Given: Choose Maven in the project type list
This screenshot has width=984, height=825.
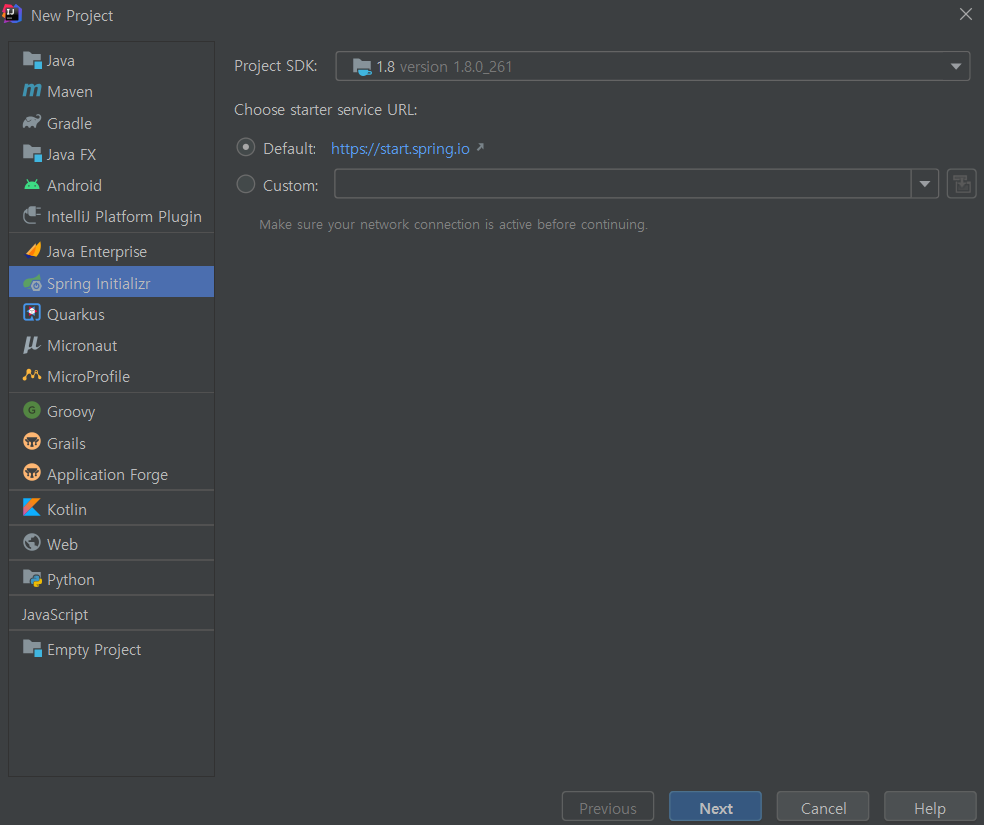Looking at the screenshot, I should [112, 92].
